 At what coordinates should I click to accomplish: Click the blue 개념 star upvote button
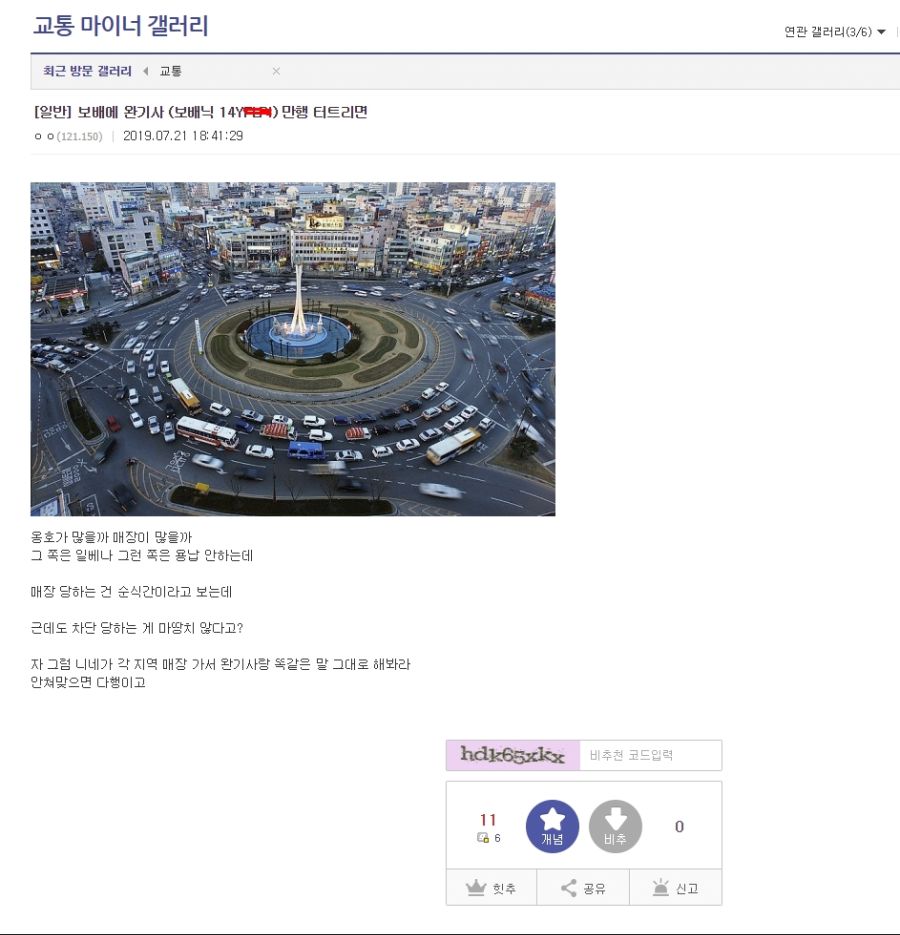coord(552,826)
